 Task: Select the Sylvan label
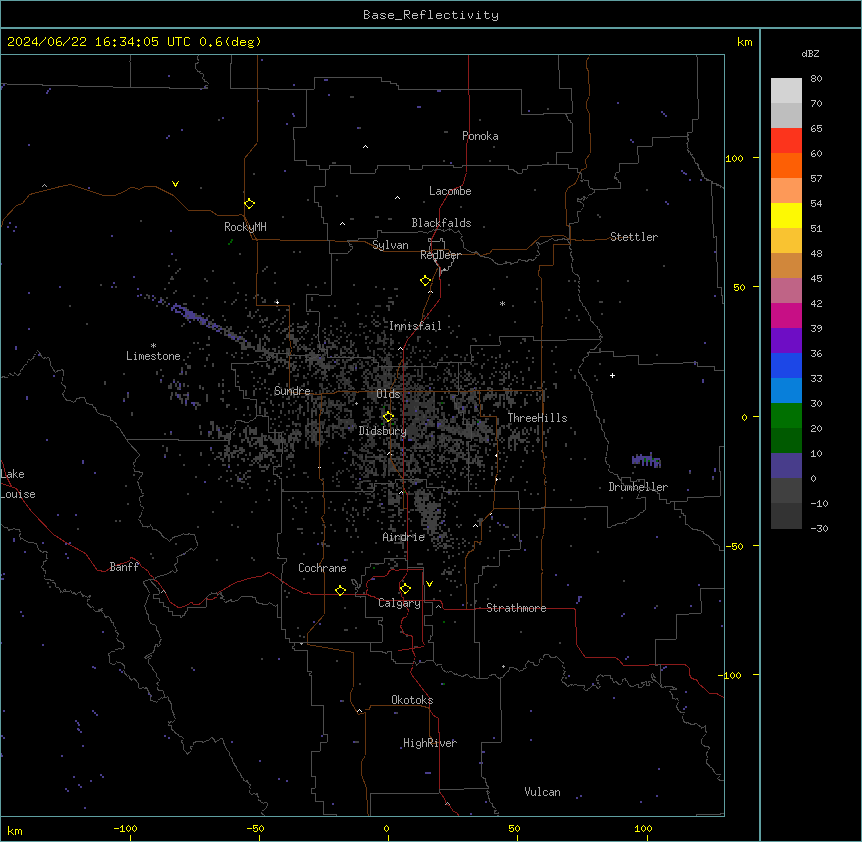click(390, 245)
